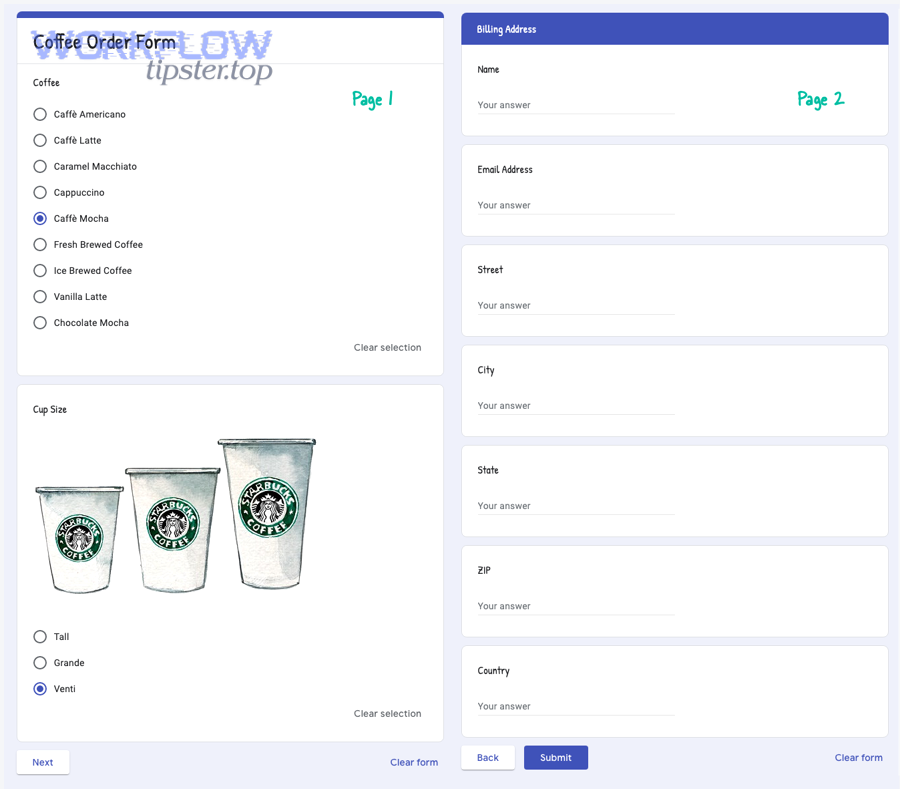Go back with the Back button
Screen dimensions: 900x789
pos(488,757)
